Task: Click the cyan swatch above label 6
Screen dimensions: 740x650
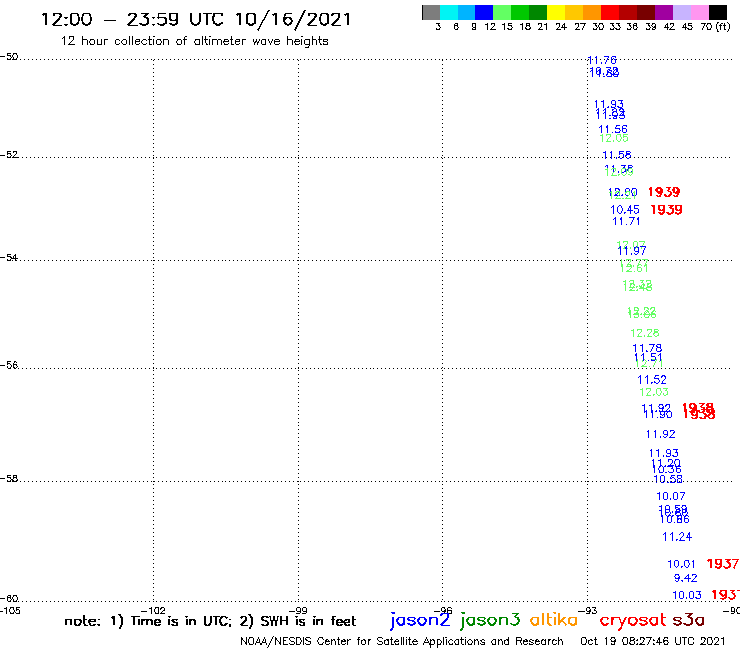Action: (x=449, y=12)
